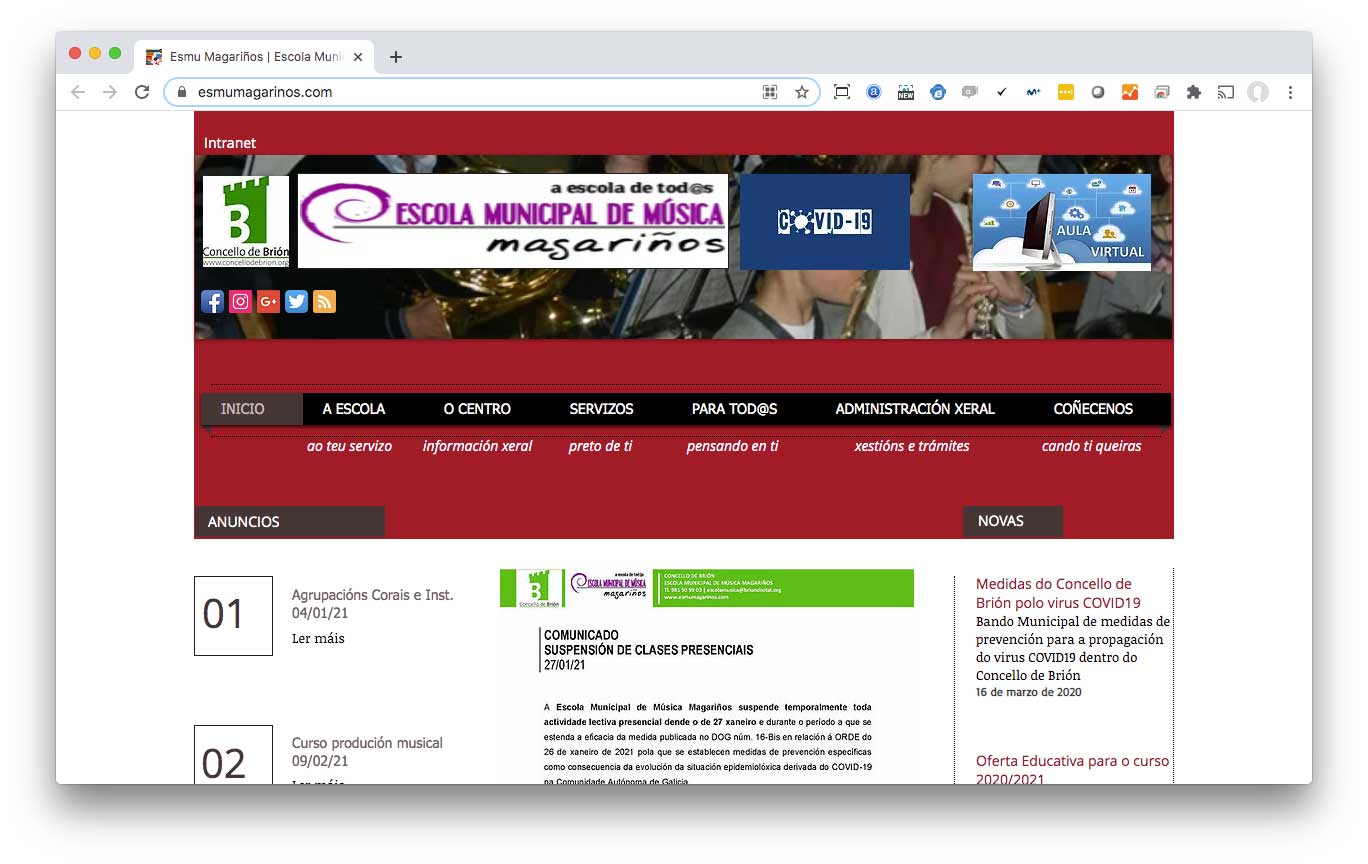Click the 'pensando en ti' subtitle

(x=732, y=446)
